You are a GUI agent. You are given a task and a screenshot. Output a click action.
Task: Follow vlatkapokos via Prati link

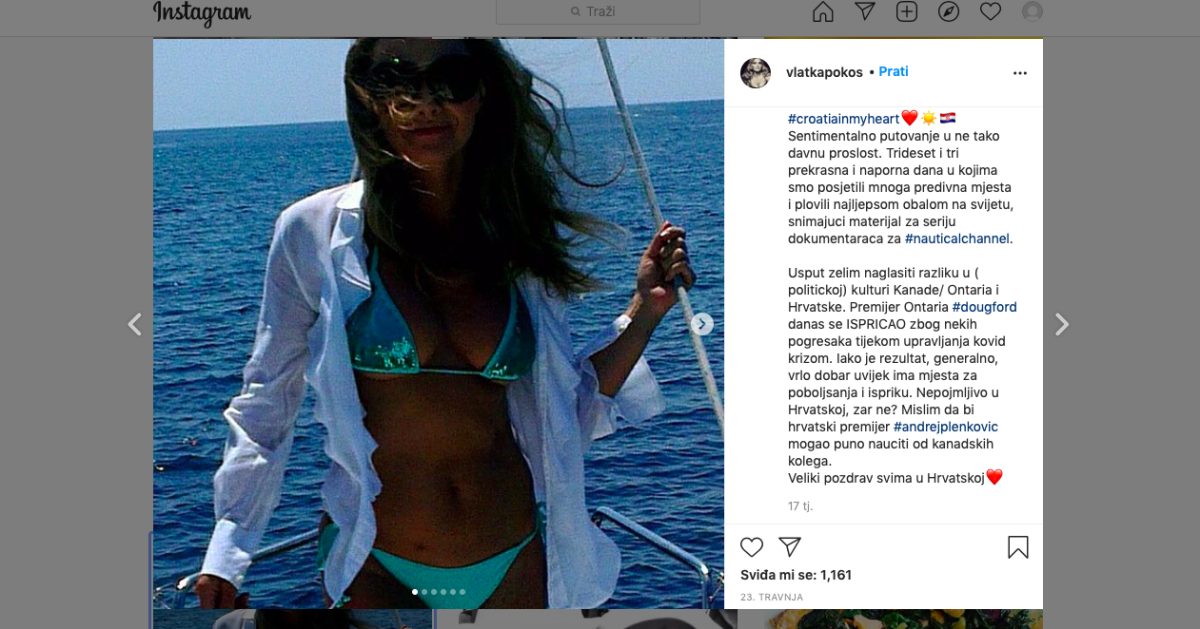tap(893, 72)
